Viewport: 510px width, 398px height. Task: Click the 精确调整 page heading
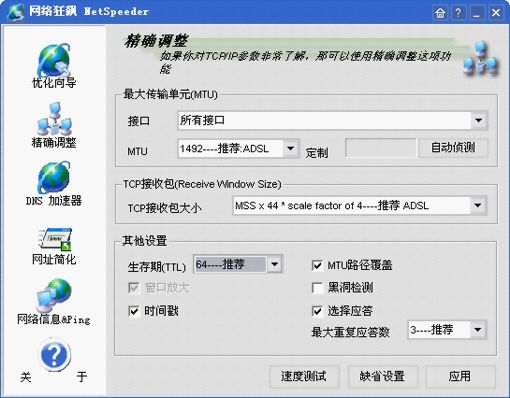pyautogui.click(x=156, y=41)
